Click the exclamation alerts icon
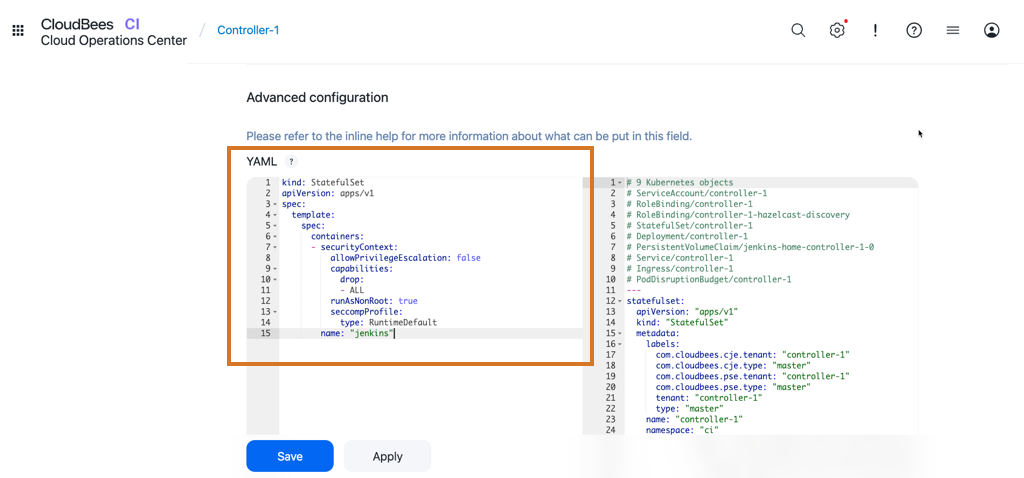The height and width of the screenshot is (478, 1024). [875, 31]
